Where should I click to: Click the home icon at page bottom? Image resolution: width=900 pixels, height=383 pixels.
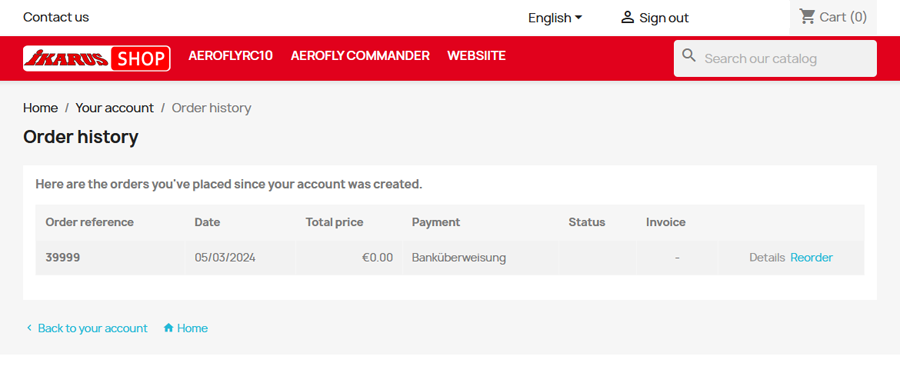(x=168, y=328)
